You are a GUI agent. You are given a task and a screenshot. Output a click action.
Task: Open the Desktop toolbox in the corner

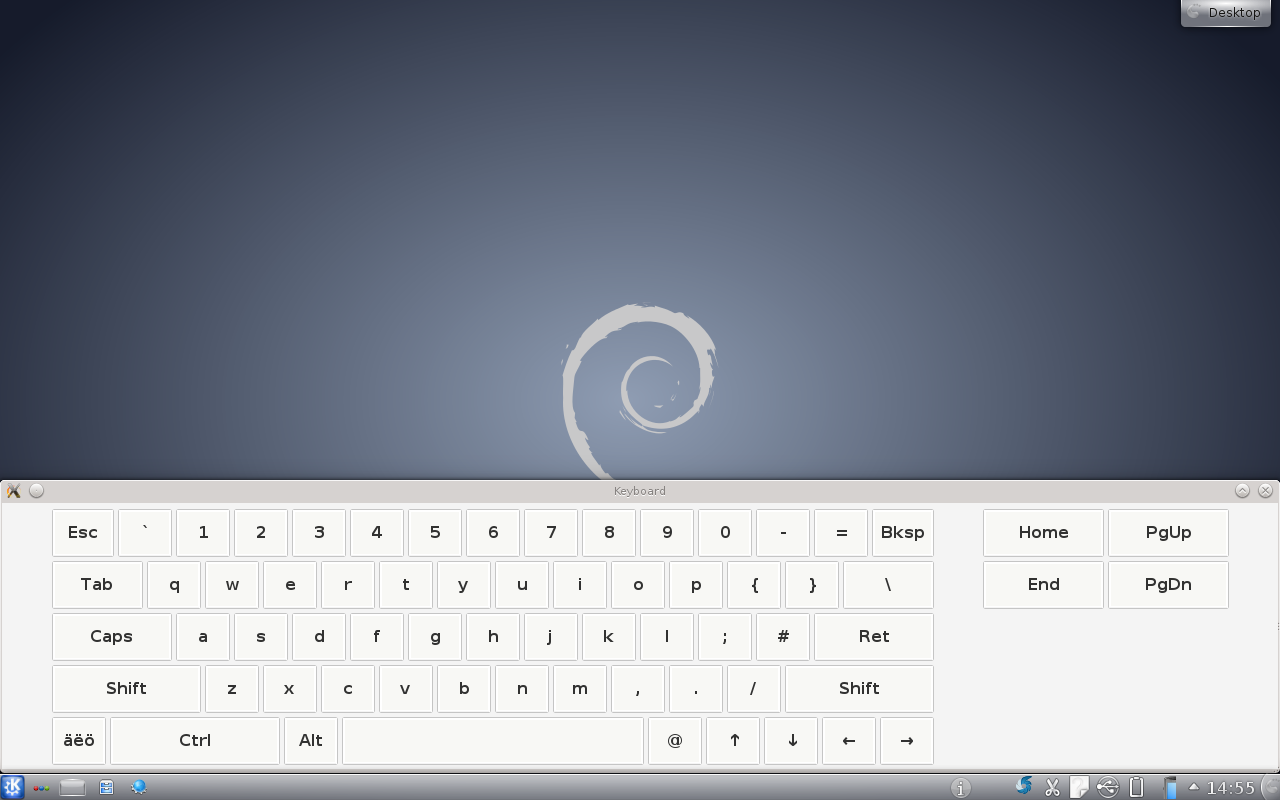click(1225, 13)
